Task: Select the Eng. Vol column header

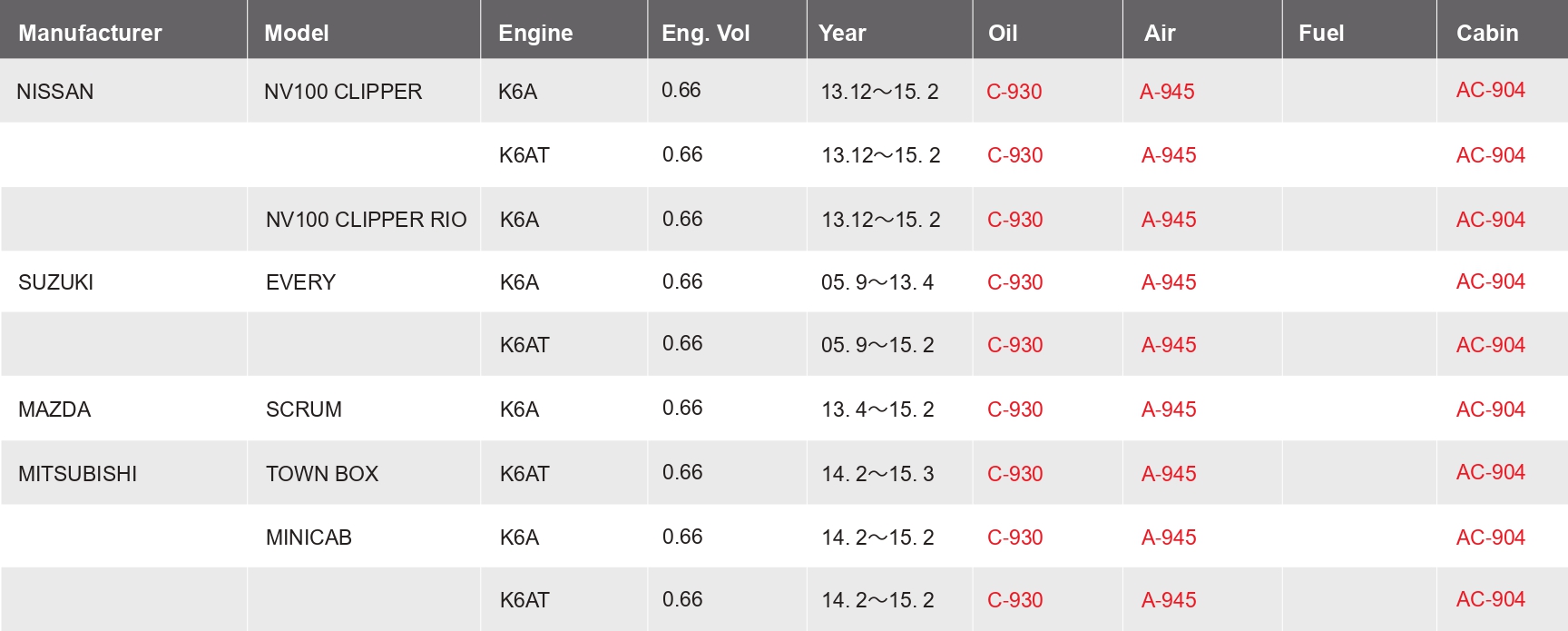Action: point(705,34)
